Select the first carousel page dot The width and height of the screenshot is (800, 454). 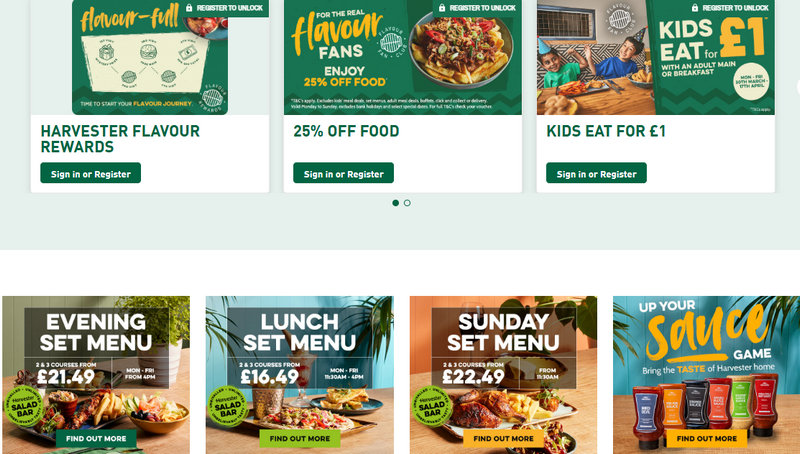tap(395, 203)
